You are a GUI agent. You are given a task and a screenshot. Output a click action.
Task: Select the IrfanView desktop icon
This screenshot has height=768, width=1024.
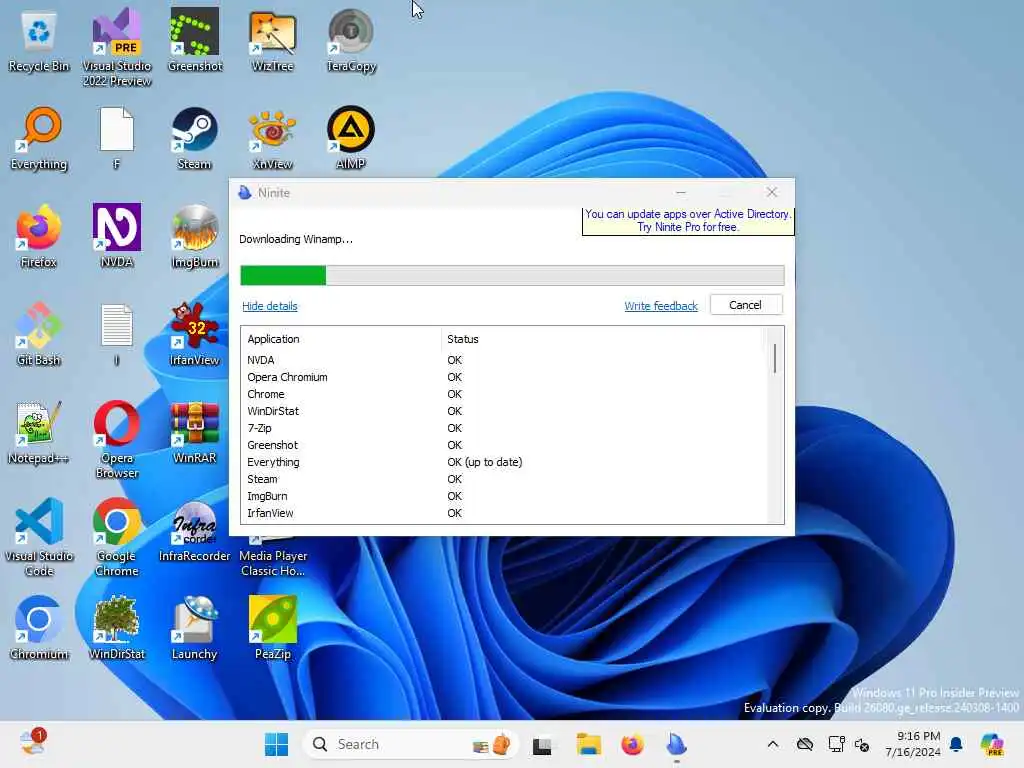pyautogui.click(x=195, y=335)
